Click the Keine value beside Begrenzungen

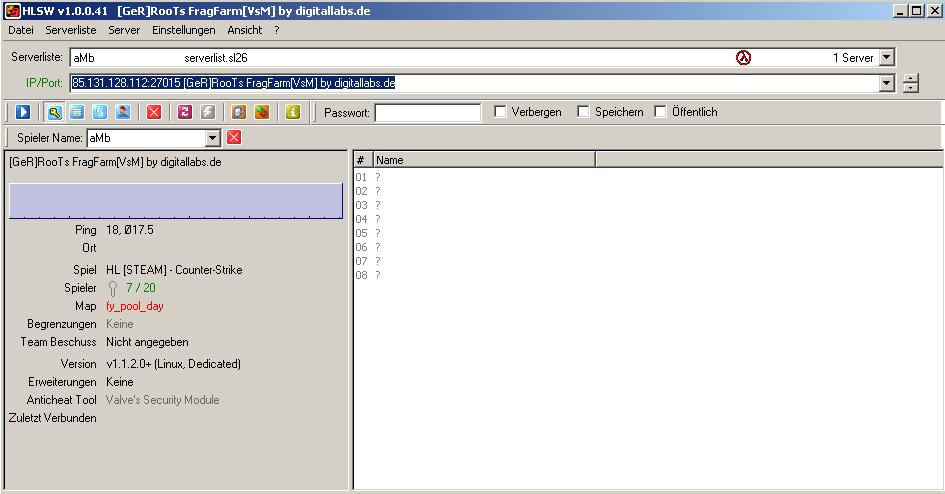(x=120, y=324)
